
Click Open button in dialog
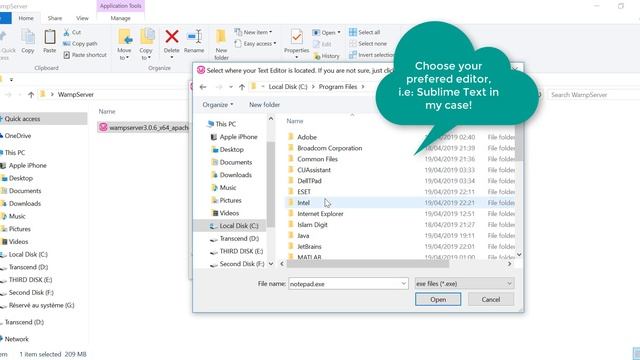click(x=438, y=299)
